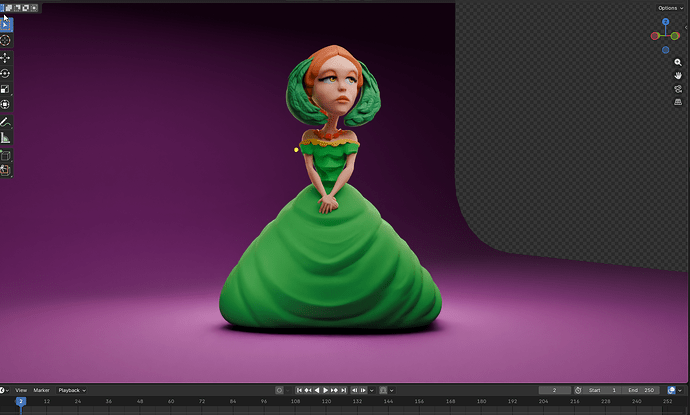Click the play animation button
Viewport: 690px width, 415px height.
tap(326, 390)
